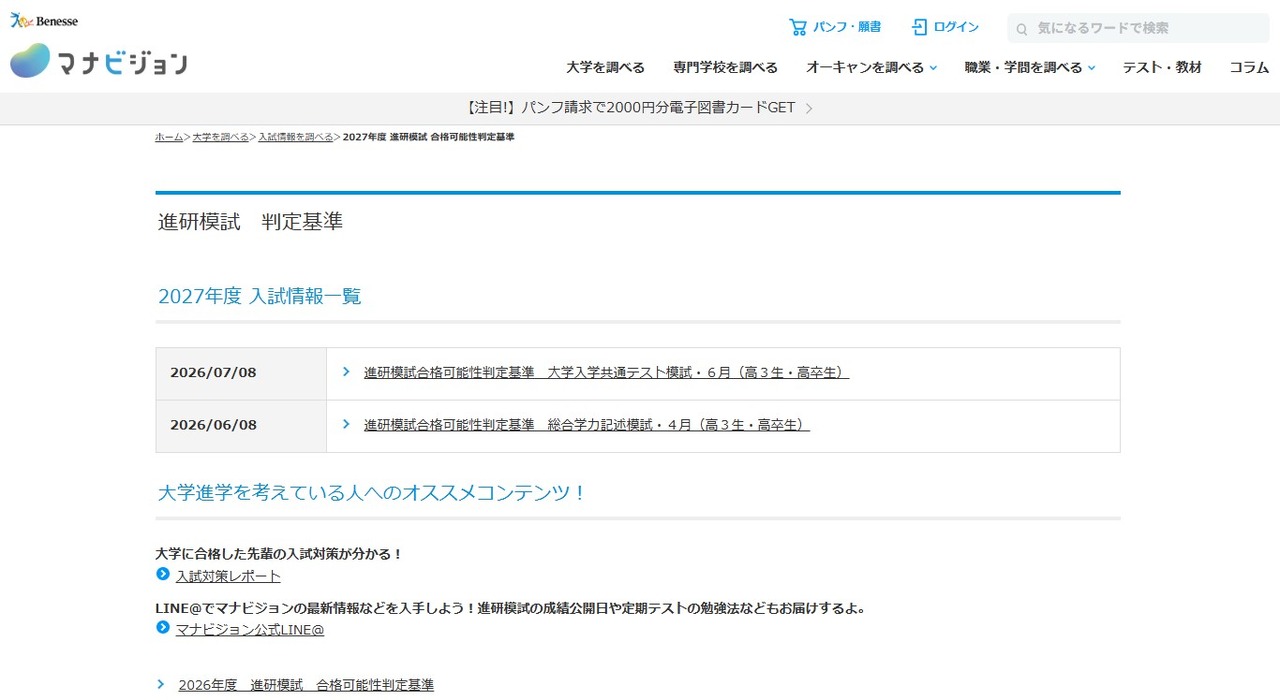Open 大学入学共通テスト模試・6月 判定基準 link
Image resolution: width=1280 pixels, height=700 pixels.
pyautogui.click(x=606, y=372)
